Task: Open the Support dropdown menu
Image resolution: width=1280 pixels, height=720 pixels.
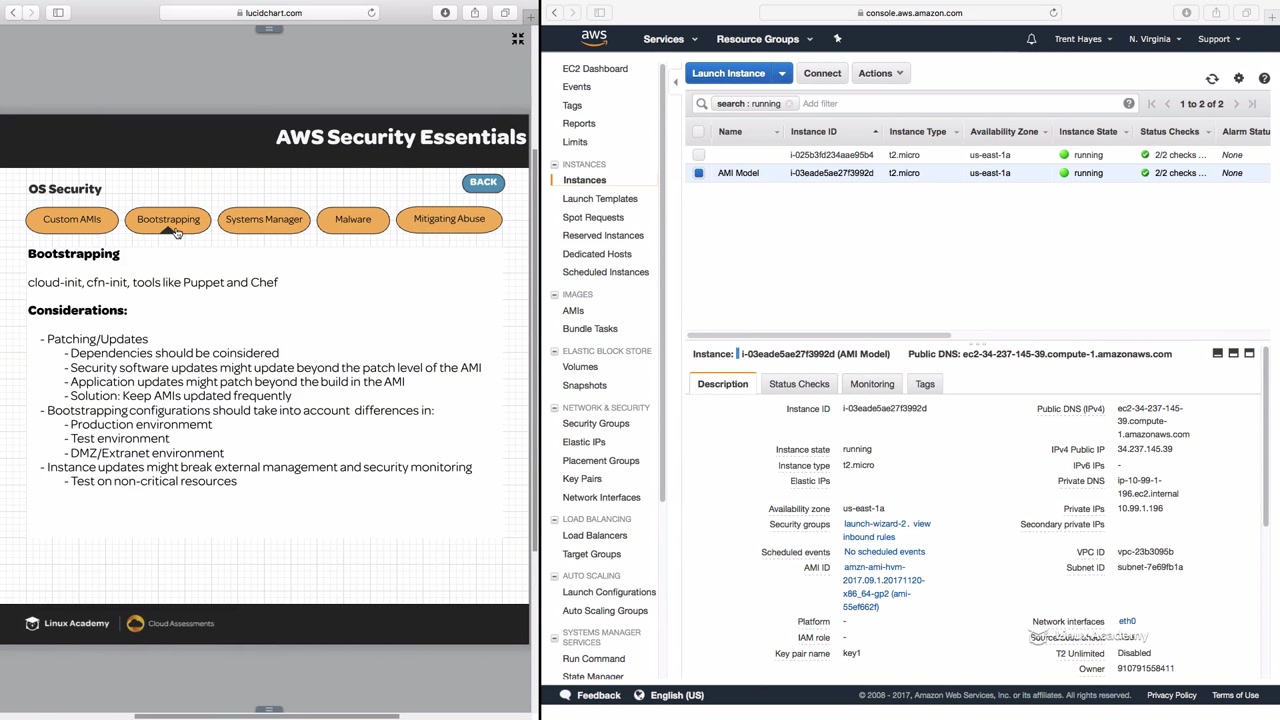Action: [1219, 39]
